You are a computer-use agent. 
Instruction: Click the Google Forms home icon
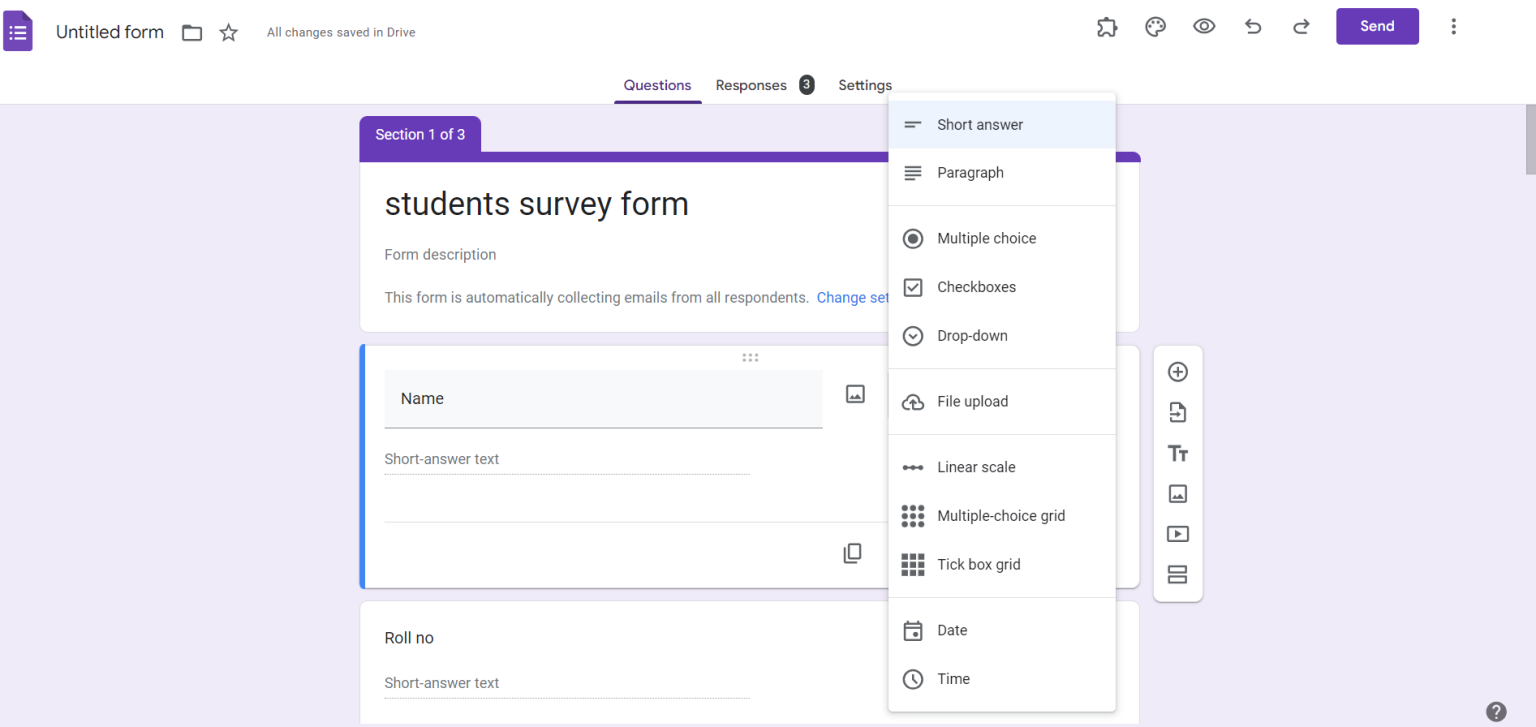(x=18, y=32)
